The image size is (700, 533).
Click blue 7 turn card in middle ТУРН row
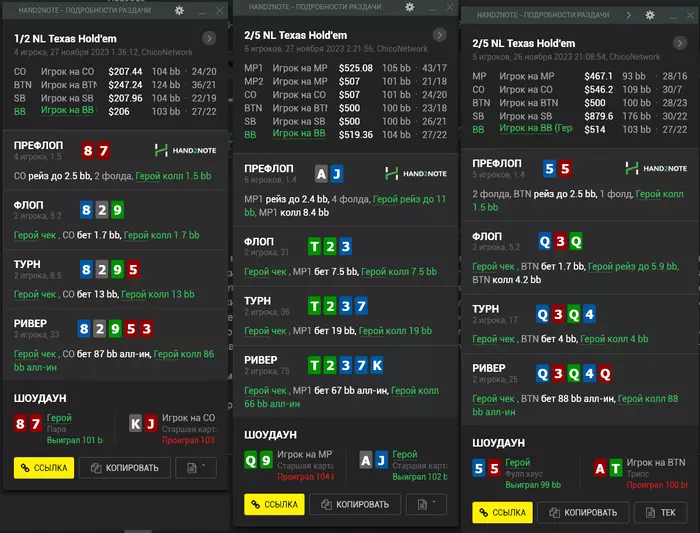coord(361,306)
